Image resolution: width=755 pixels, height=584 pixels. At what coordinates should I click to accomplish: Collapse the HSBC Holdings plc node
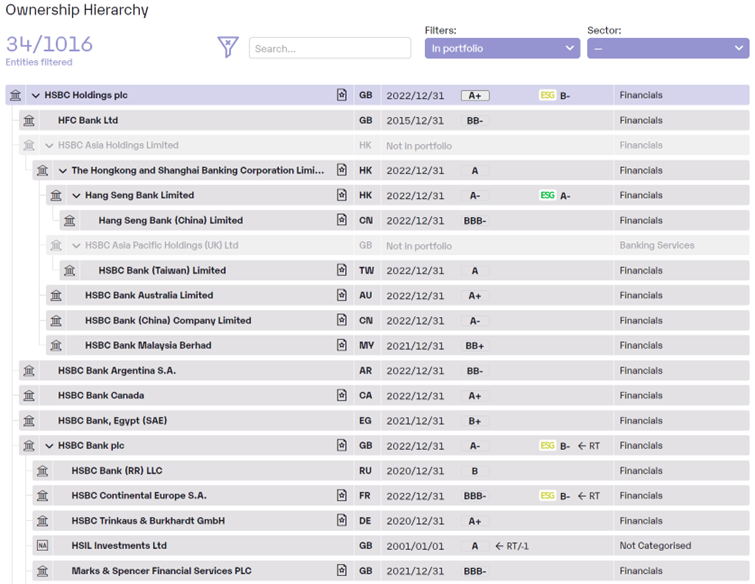[x=36, y=95]
